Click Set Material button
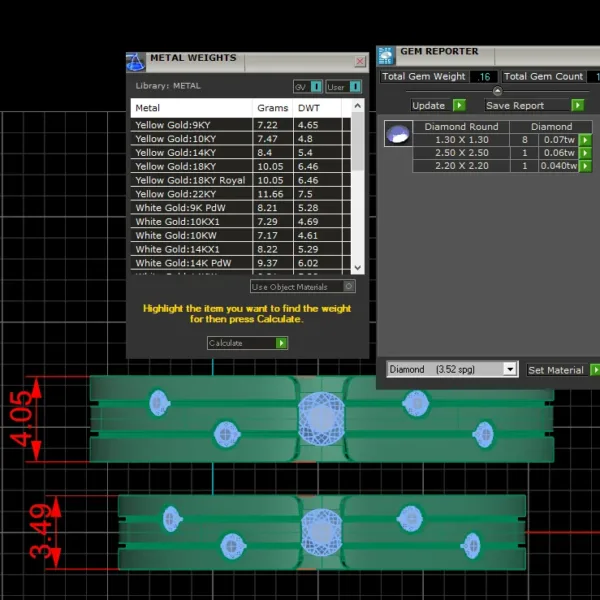 click(x=556, y=370)
